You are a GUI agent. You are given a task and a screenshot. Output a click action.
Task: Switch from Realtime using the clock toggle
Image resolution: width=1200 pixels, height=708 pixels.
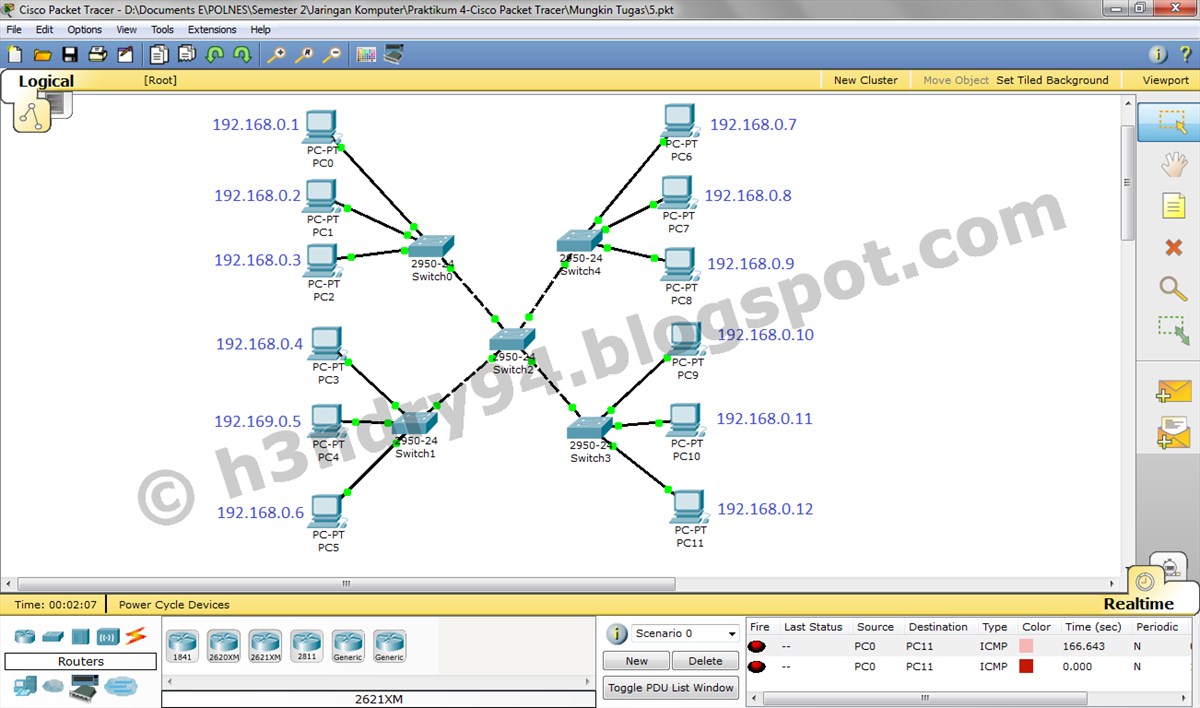(1147, 583)
